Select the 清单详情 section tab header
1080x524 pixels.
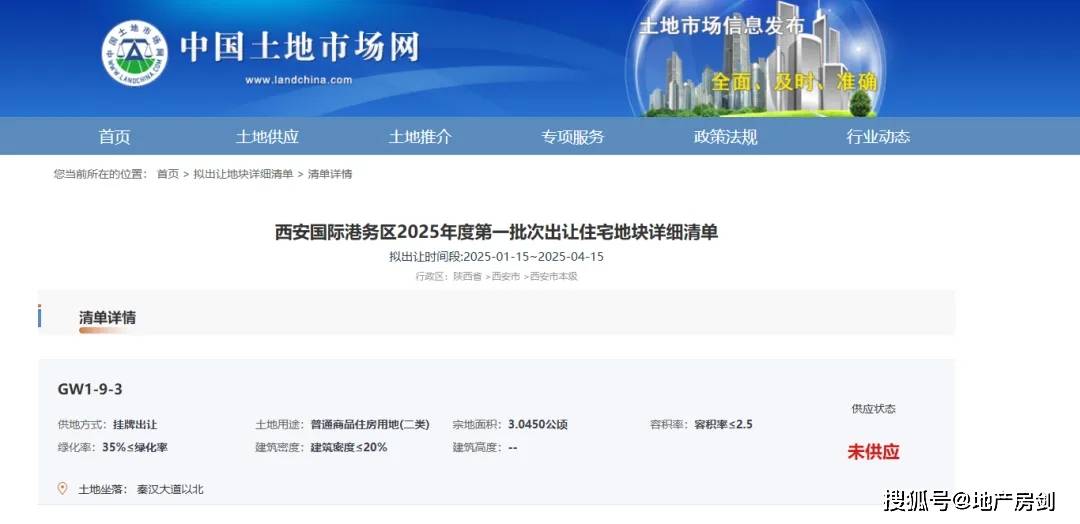point(107,318)
